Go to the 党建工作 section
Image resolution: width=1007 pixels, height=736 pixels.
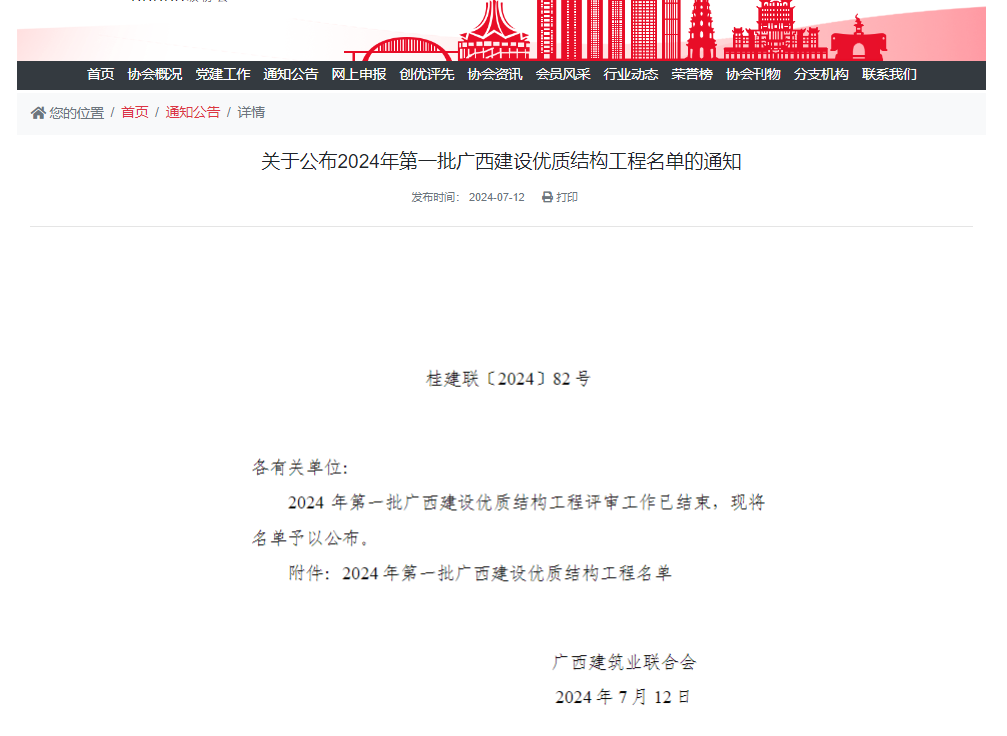[x=222, y=74]
